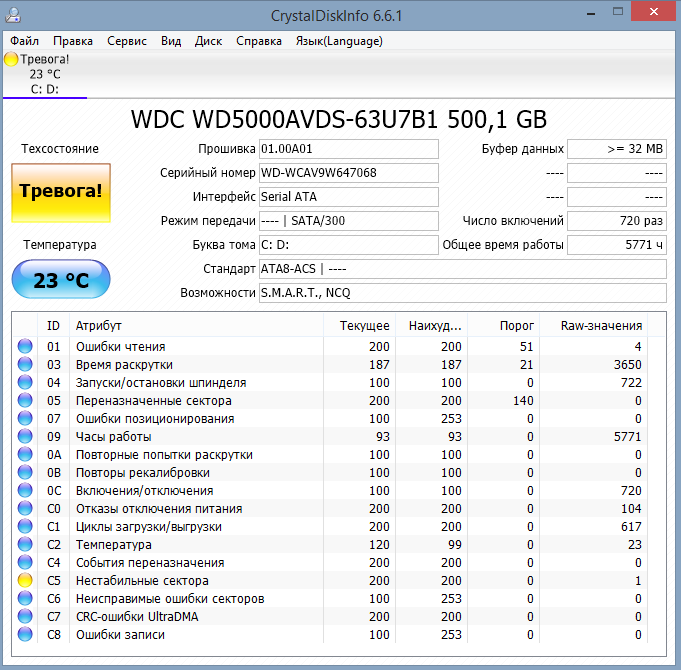
Task: Click the status dot for Неисправимые ошибки секторов
Action: pos(25,598)
